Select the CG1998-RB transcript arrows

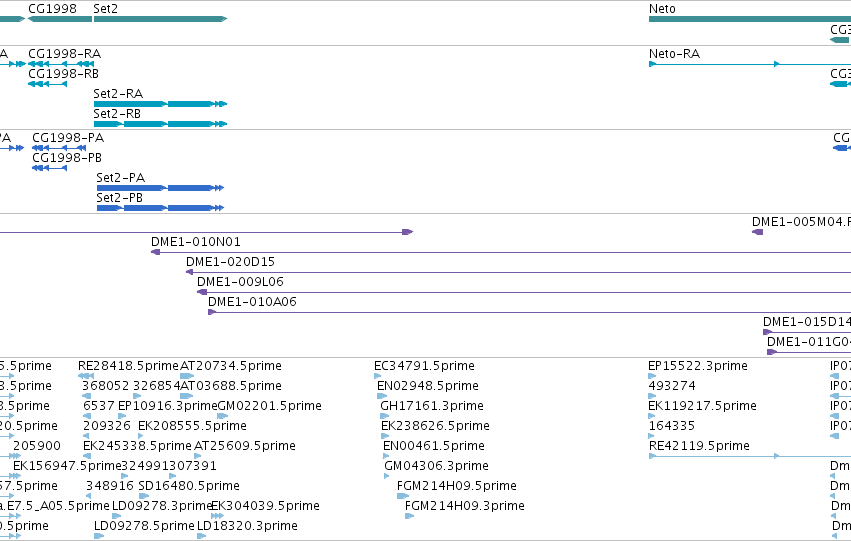pos(47,84)
